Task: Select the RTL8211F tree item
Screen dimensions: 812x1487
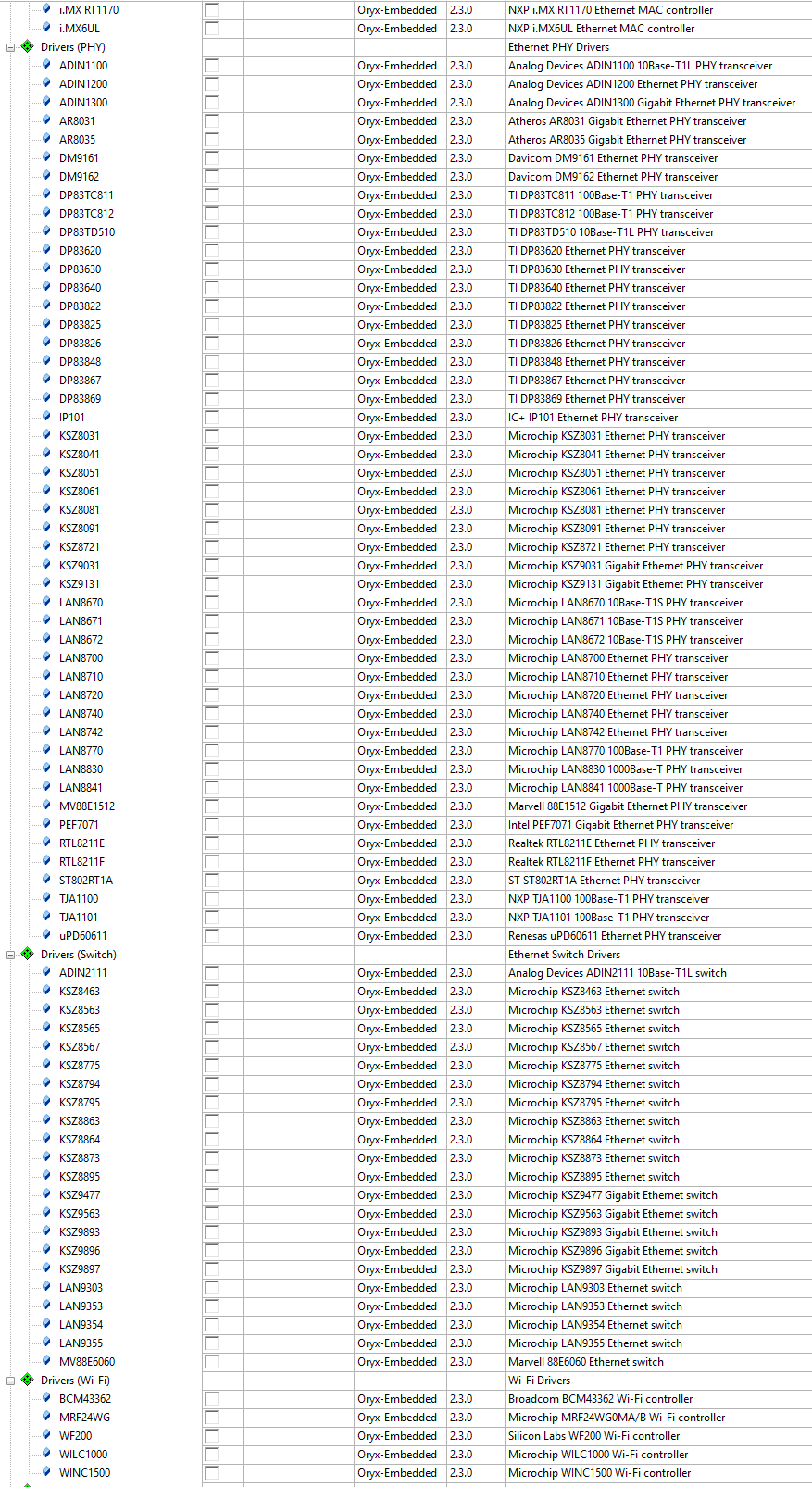Action: tap(81, 861)
